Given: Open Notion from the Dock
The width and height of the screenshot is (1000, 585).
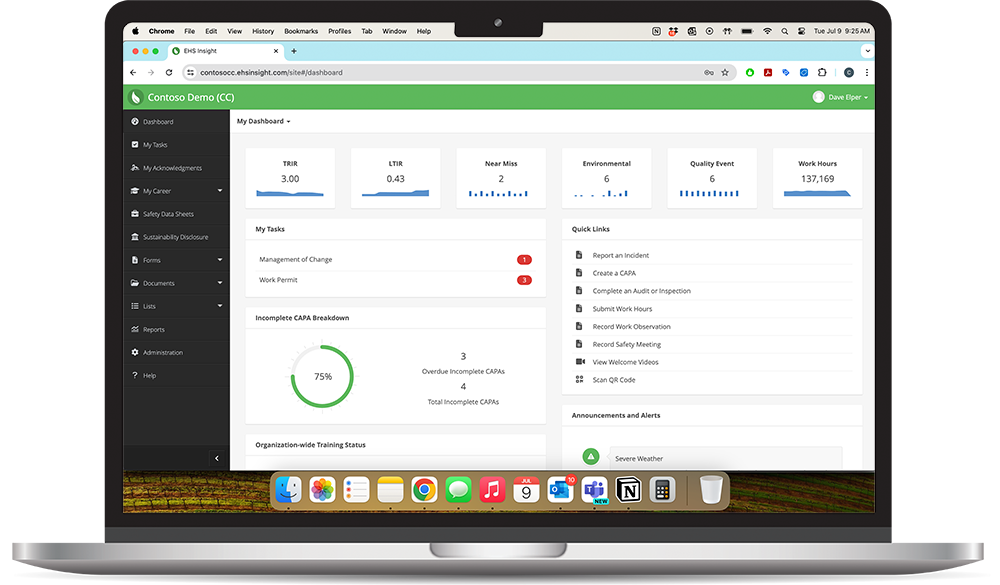Looking at the screenshot, I should (628, 490).
